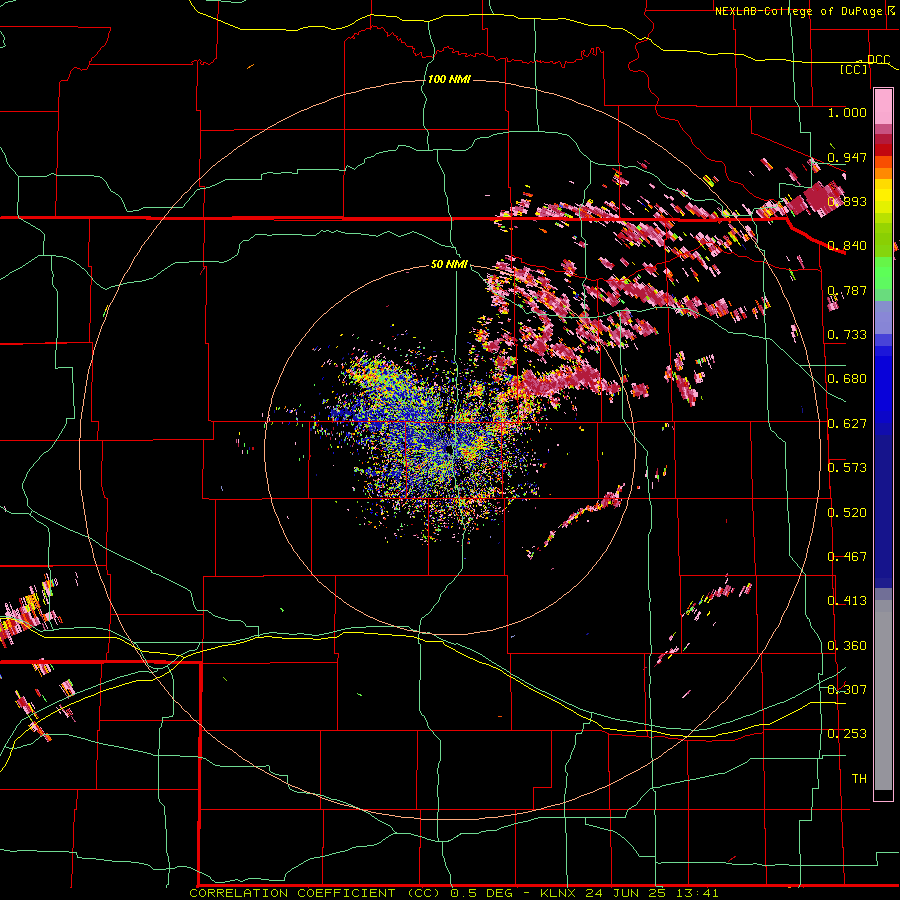Viewport: 900px width, 900px height.
Task: Click the pink top segment of the color bar
Action: [883, 107]
